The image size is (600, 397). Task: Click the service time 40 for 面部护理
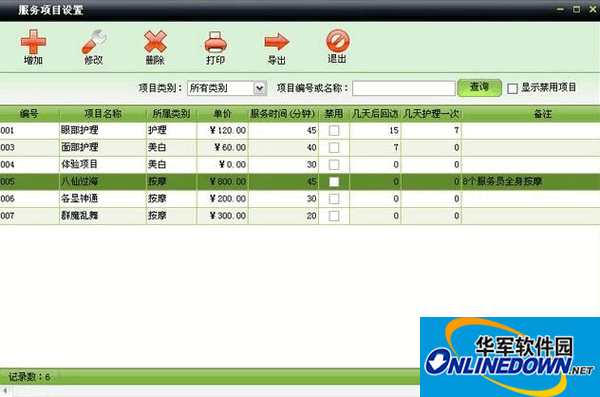click(x=283, y=147)
